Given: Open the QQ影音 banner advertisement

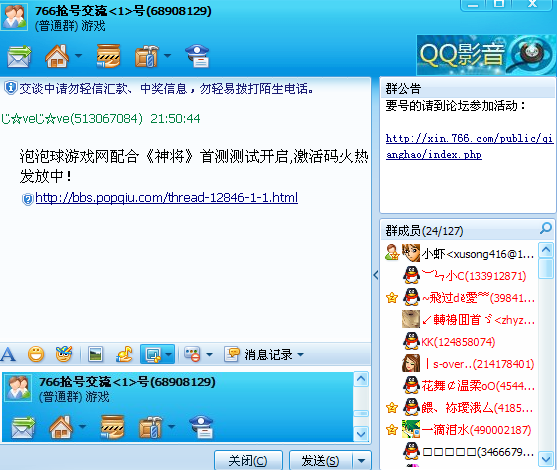Looking at the screenshot, I should point(486,55).
